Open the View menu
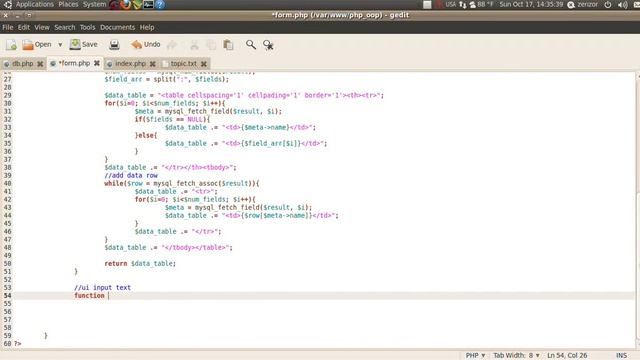 click(42, 27)
